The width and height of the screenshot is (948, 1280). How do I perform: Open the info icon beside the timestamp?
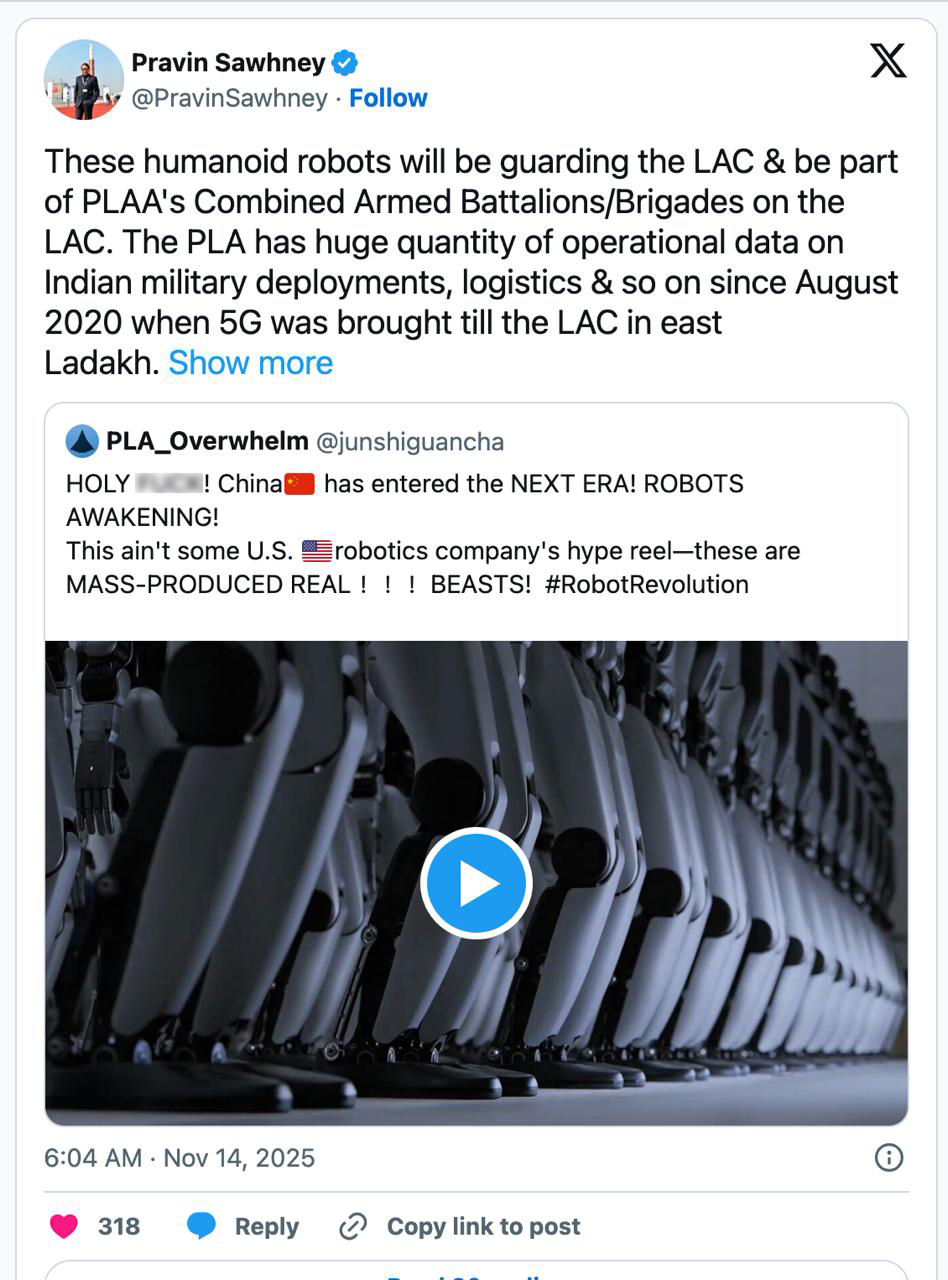(888, 1158)
